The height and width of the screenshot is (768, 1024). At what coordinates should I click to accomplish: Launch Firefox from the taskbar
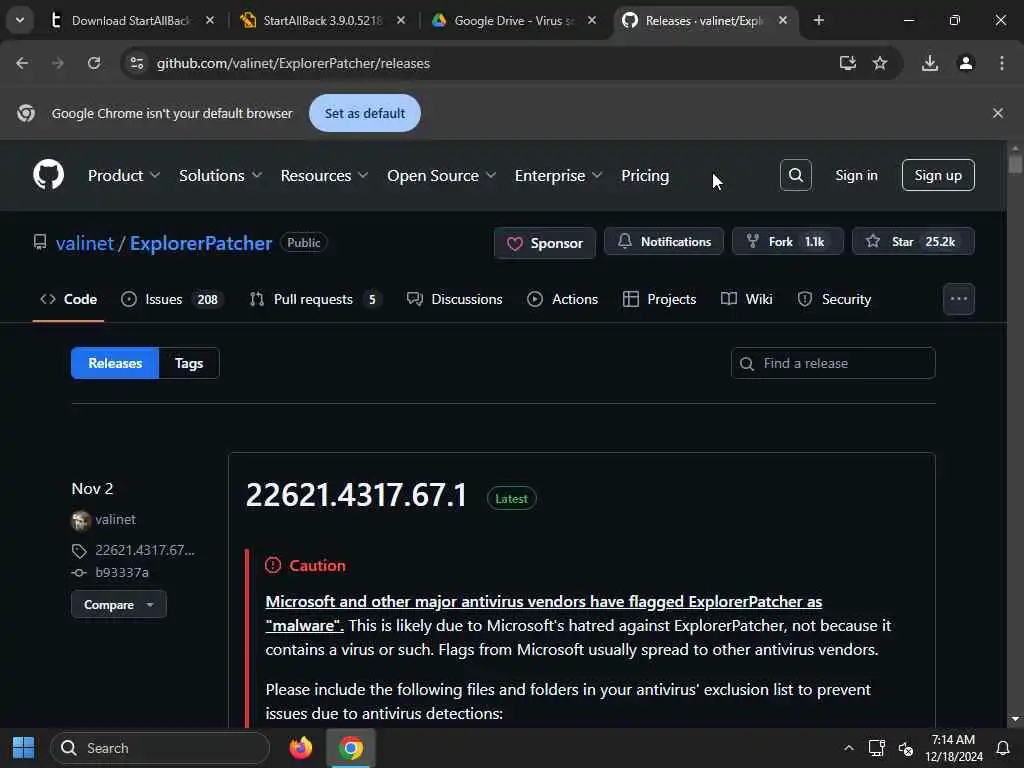coord(300,748)
